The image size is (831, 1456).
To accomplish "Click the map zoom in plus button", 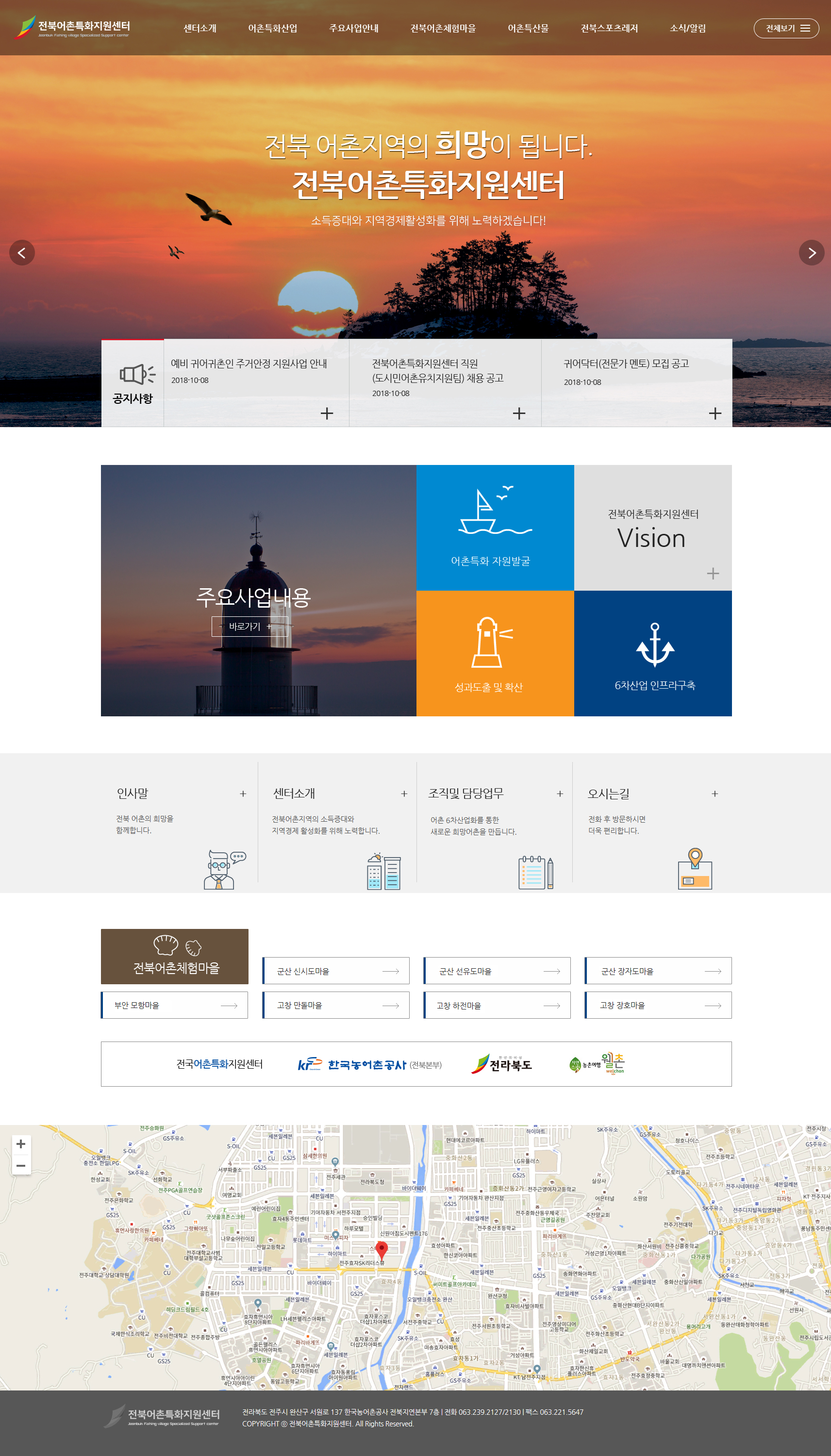I will point(21,1144).
